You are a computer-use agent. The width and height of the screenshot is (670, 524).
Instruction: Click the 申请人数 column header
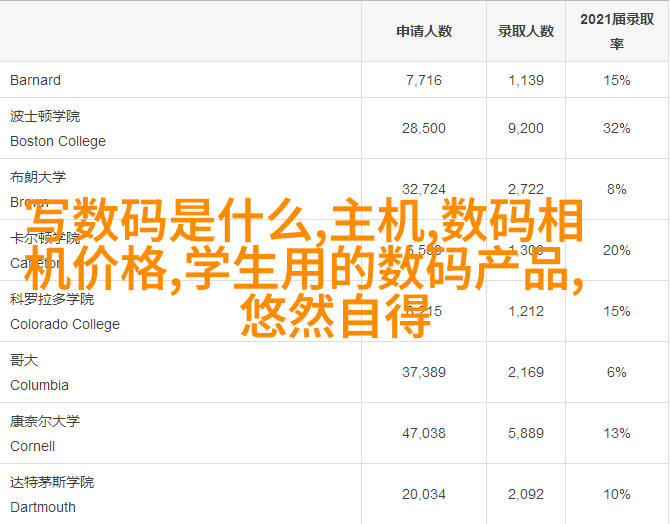(x=424, y=31)
